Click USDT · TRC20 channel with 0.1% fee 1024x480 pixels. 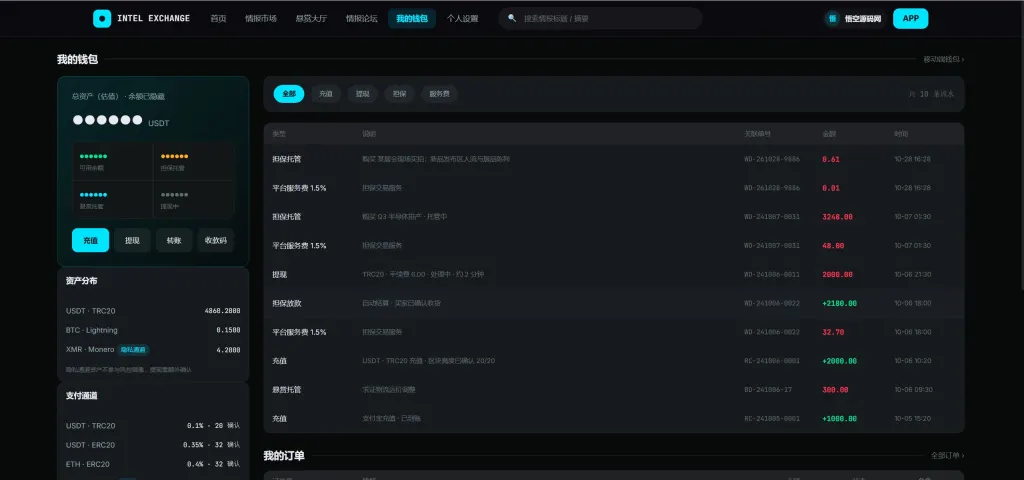pyautogui.click(x=153, y=426)
